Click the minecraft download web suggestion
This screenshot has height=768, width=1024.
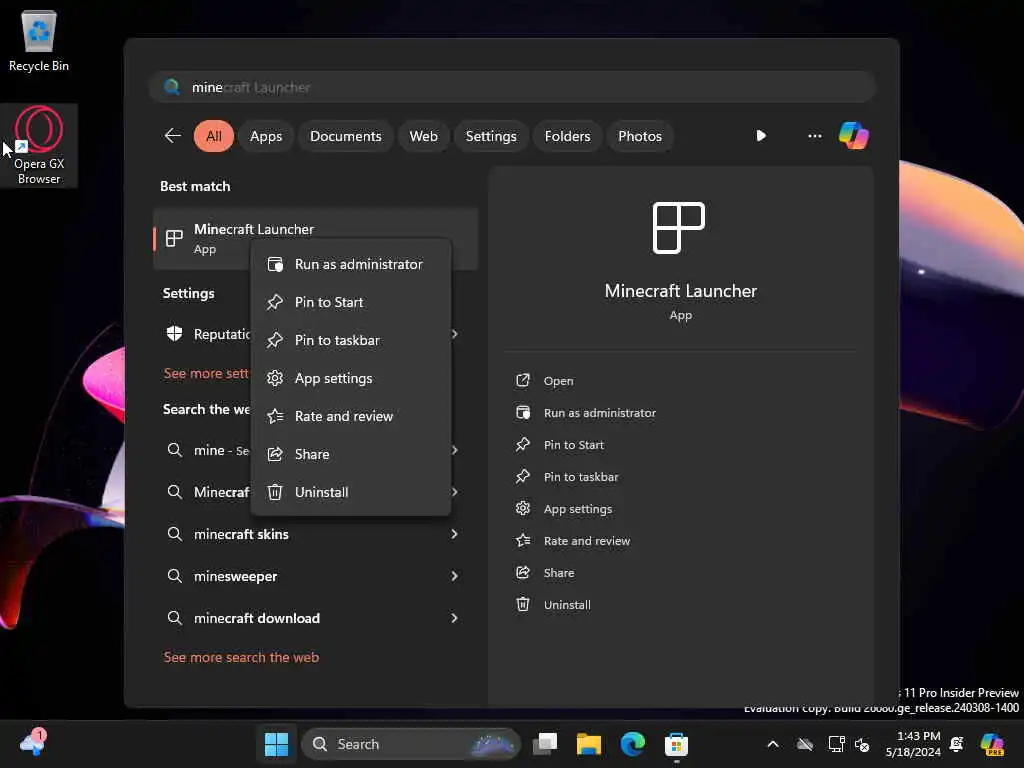315,618
